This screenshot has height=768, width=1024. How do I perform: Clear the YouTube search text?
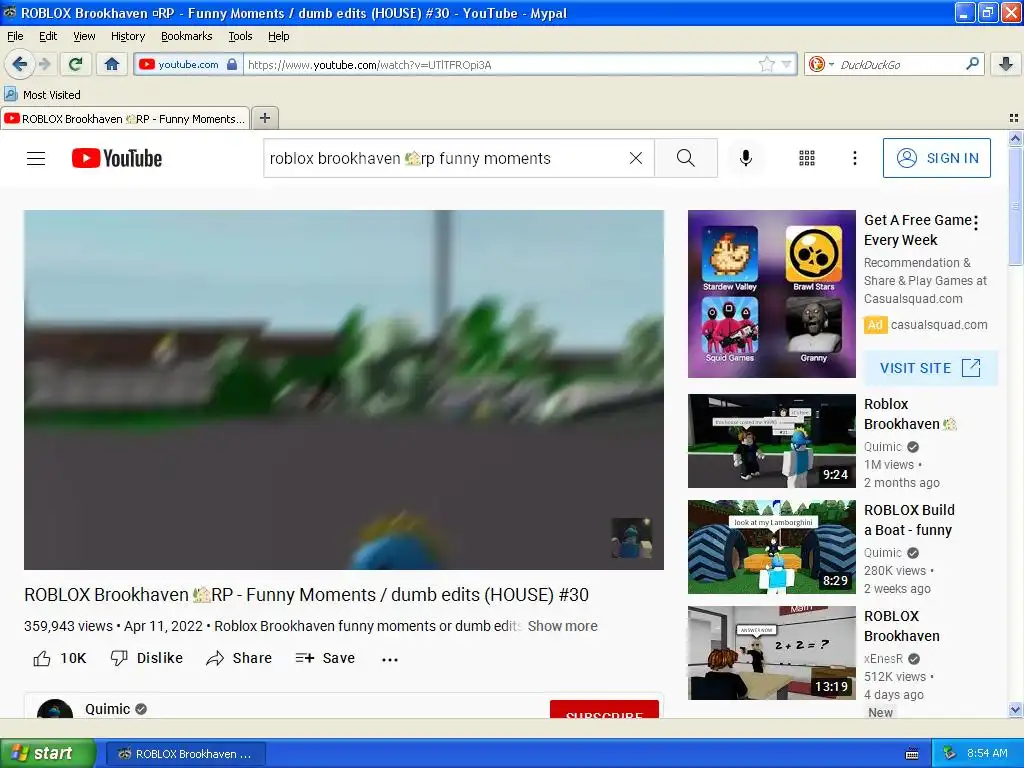point(635,158)
